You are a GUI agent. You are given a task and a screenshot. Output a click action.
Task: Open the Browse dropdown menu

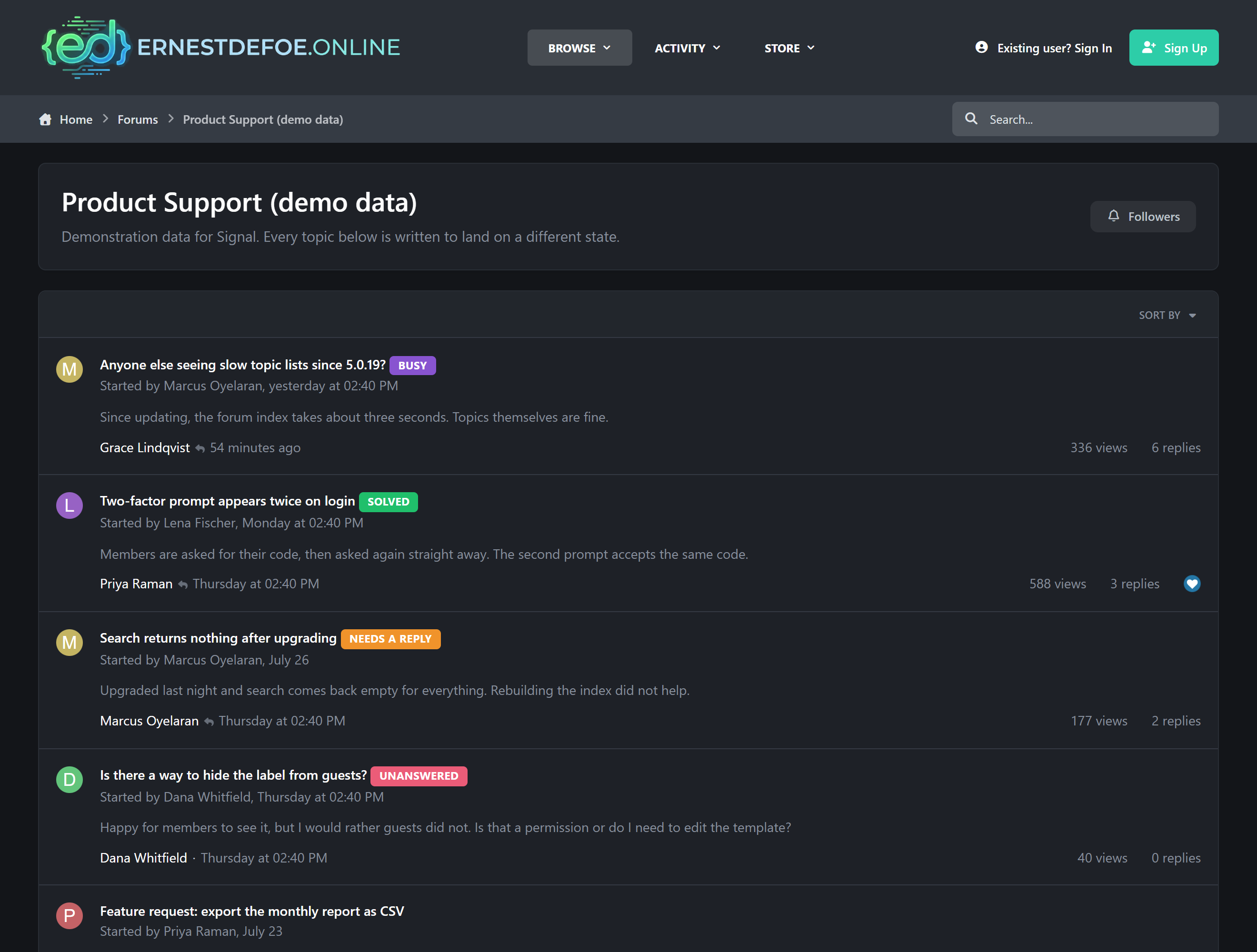(579, 48)
